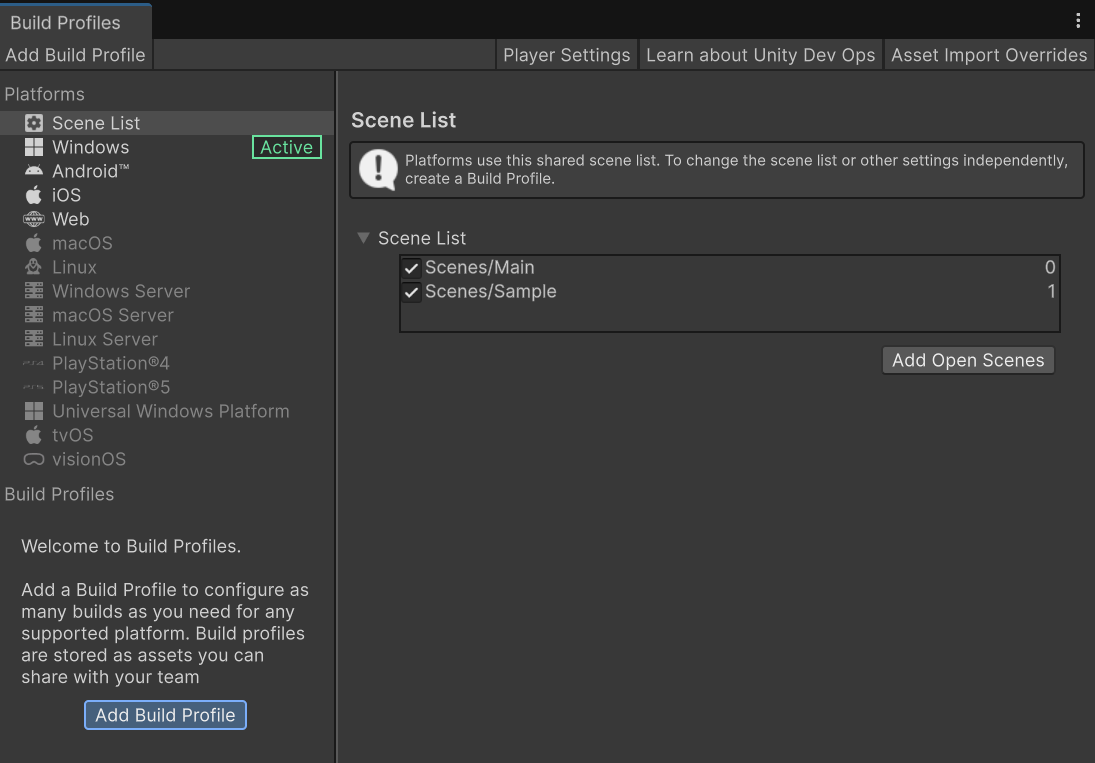
Task: Click Add Build Profile in the toolbar
Action: point(75,55)
